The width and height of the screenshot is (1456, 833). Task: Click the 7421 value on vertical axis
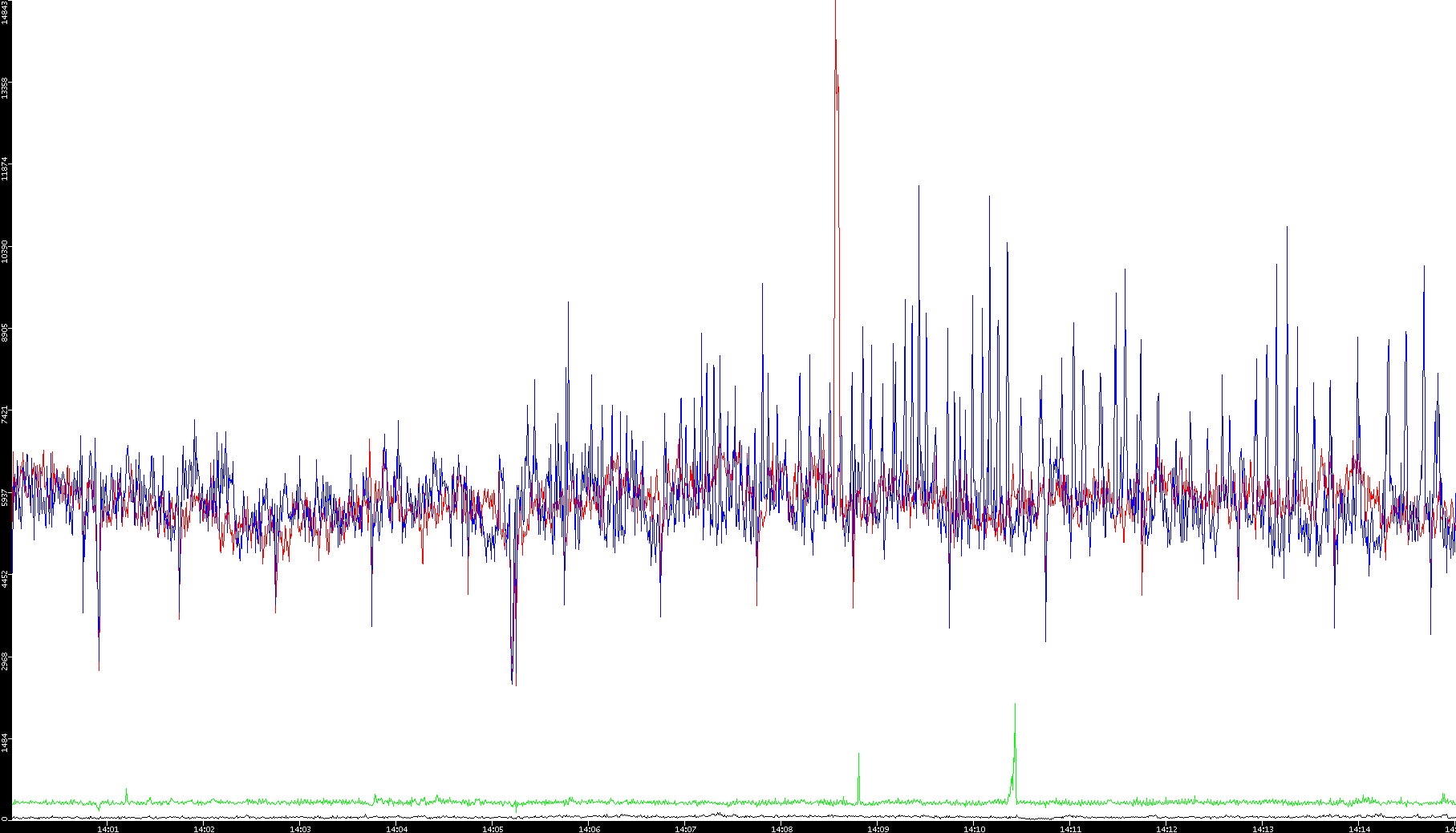5,416
